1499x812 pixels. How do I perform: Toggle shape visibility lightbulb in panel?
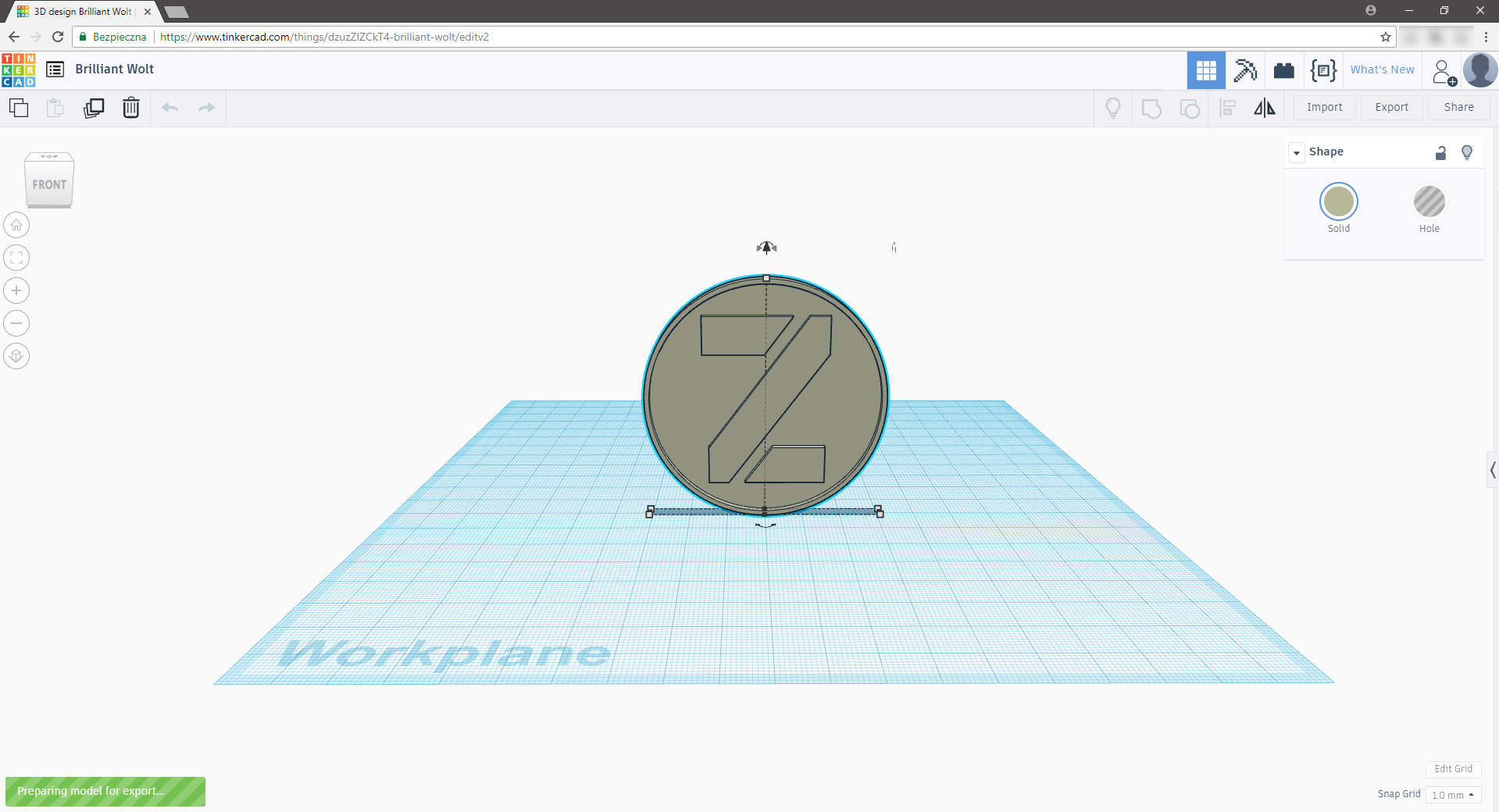(x=1466, y=152)
